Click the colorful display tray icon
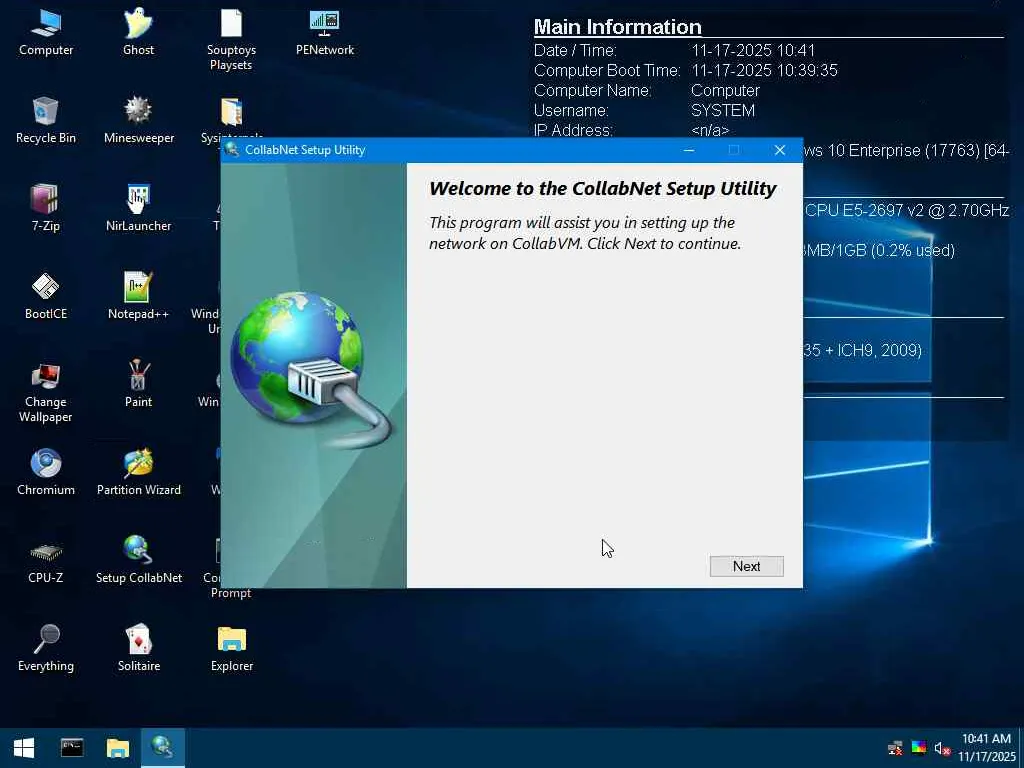 (x=919, y=748)
